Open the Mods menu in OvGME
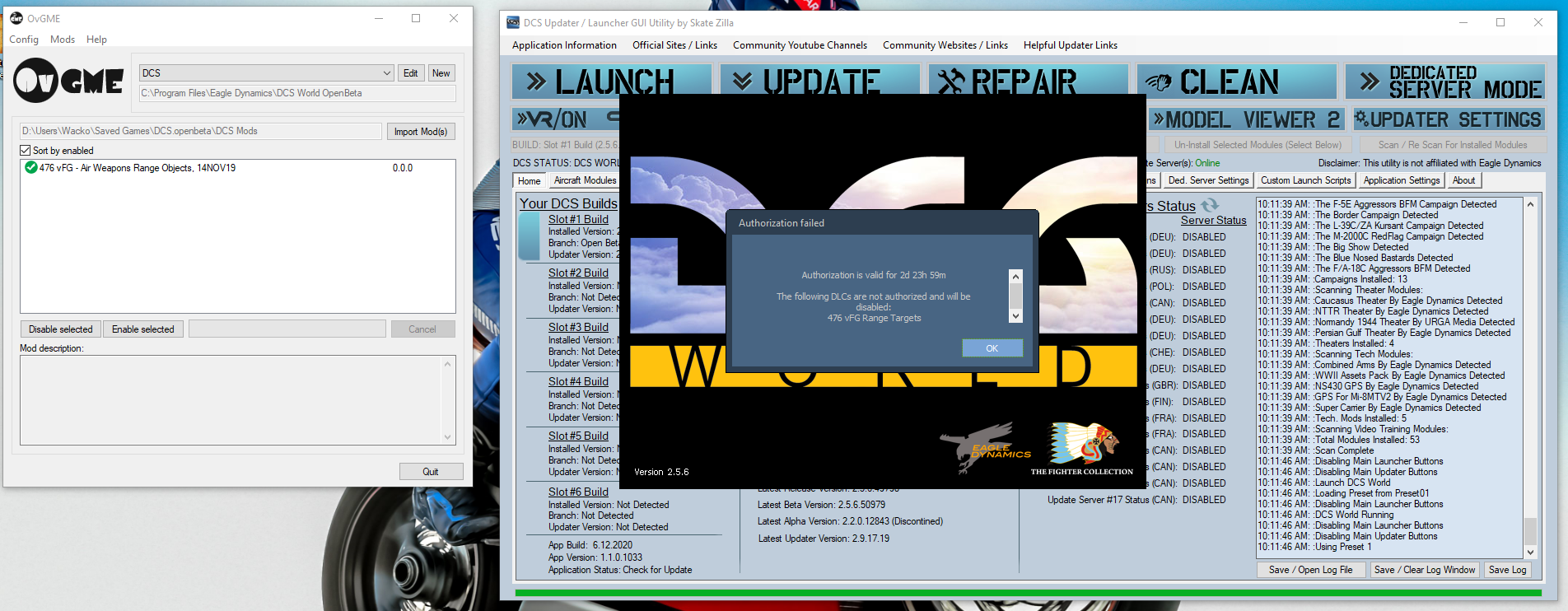The image size is (1568, 611). coord(63,40)
